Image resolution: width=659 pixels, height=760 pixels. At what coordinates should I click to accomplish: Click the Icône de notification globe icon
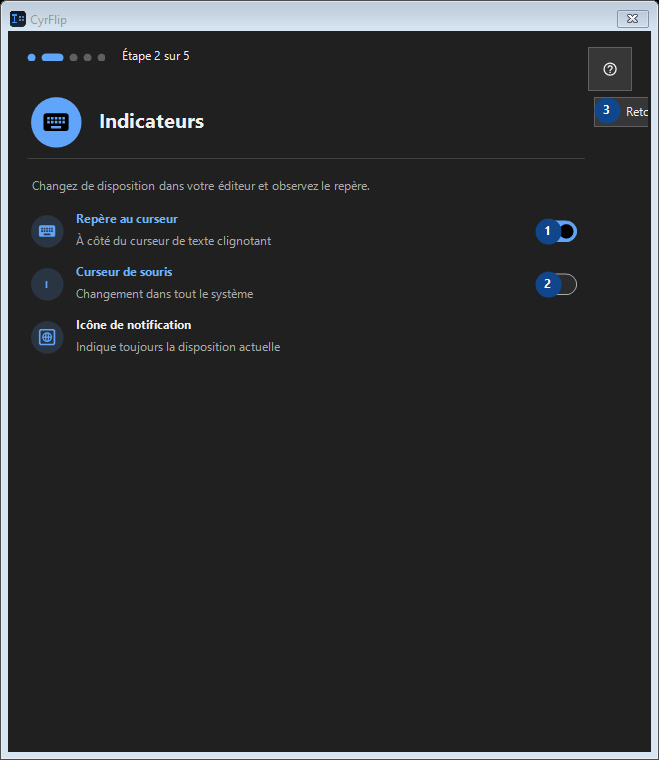(x=47, y=337)
